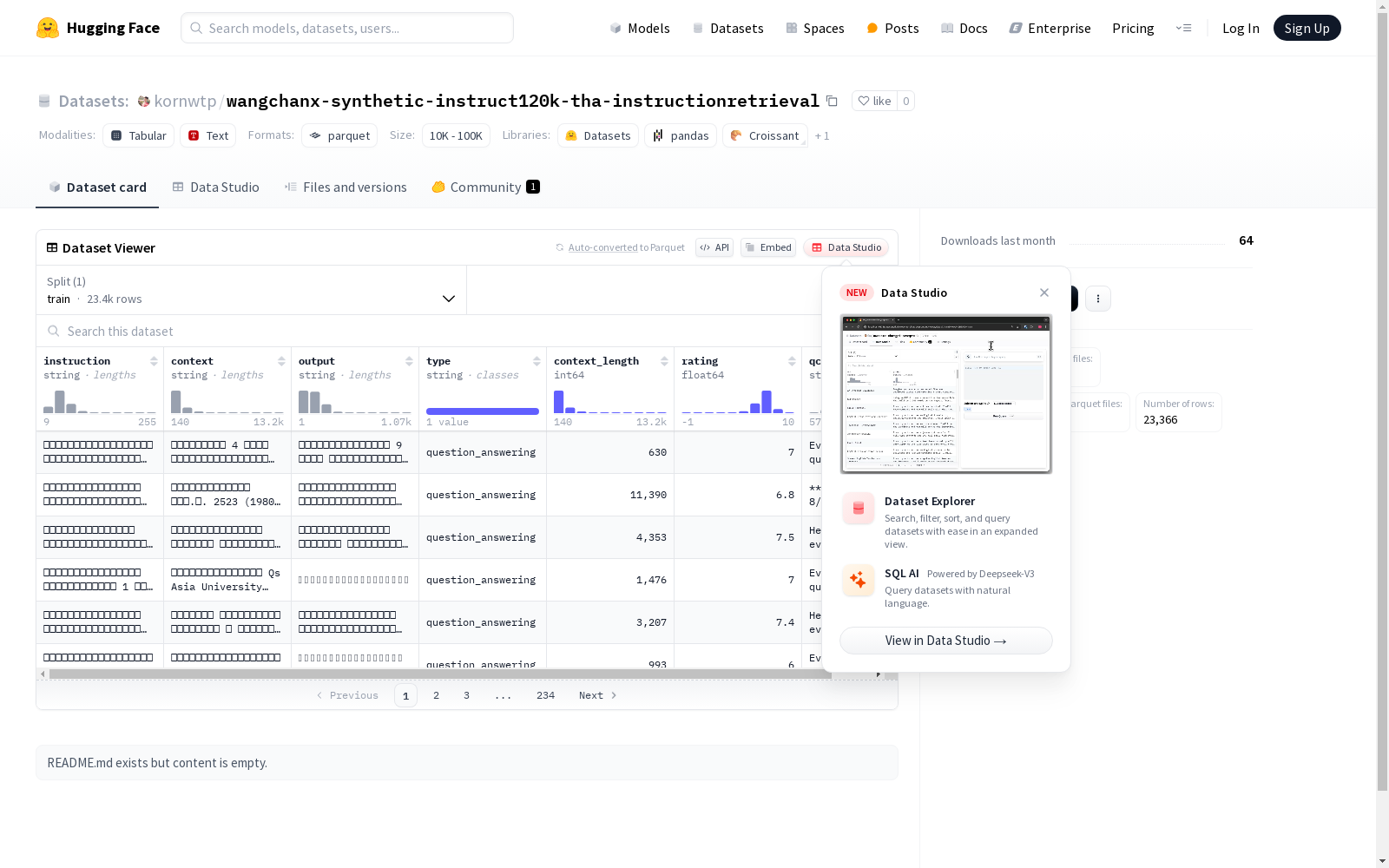This screenshot has width=1389, height=868.
Task: Select the Text modality tag
Action: (208, 135)
